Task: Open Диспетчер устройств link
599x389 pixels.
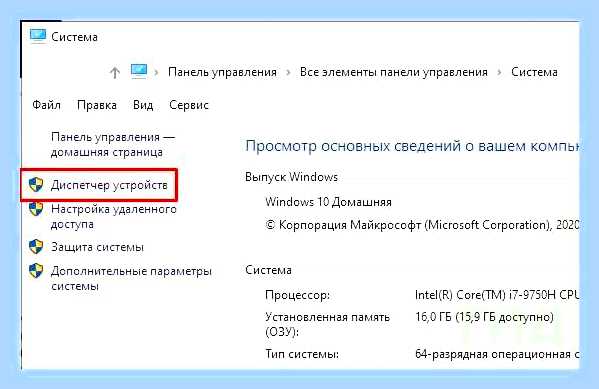Action: click(109, 185)
